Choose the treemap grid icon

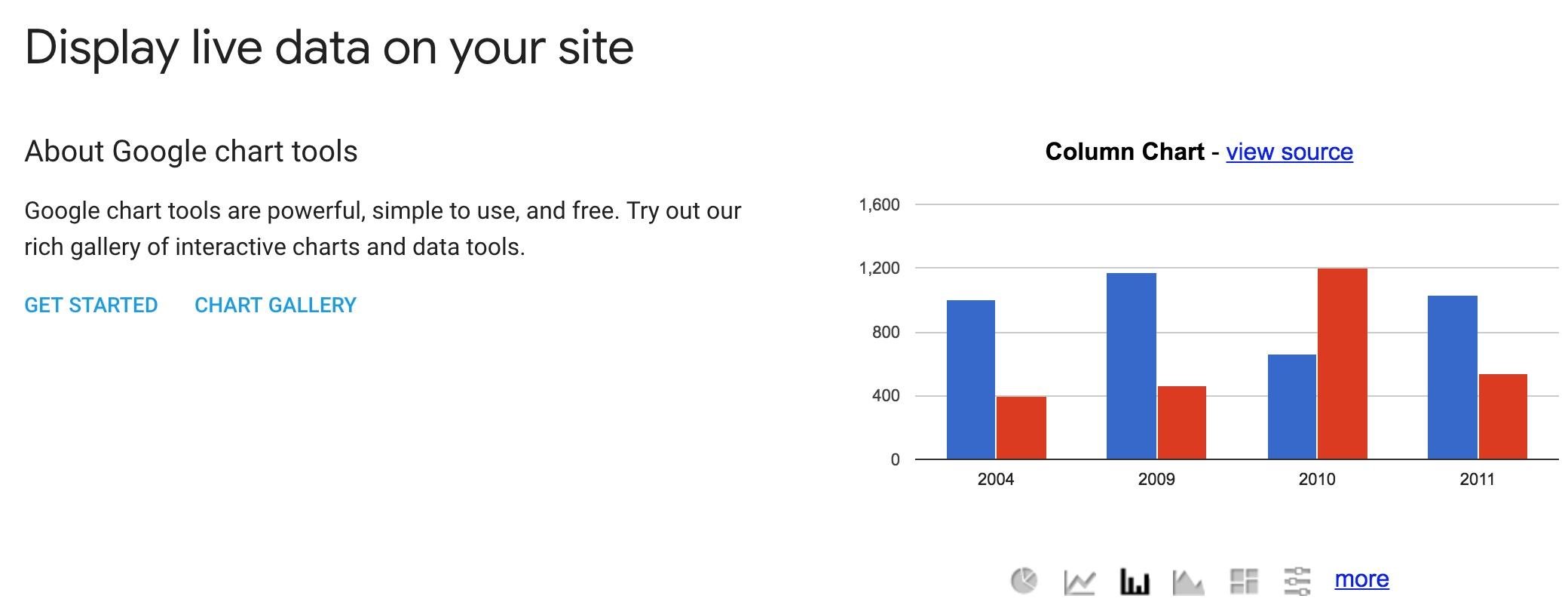1244,581
